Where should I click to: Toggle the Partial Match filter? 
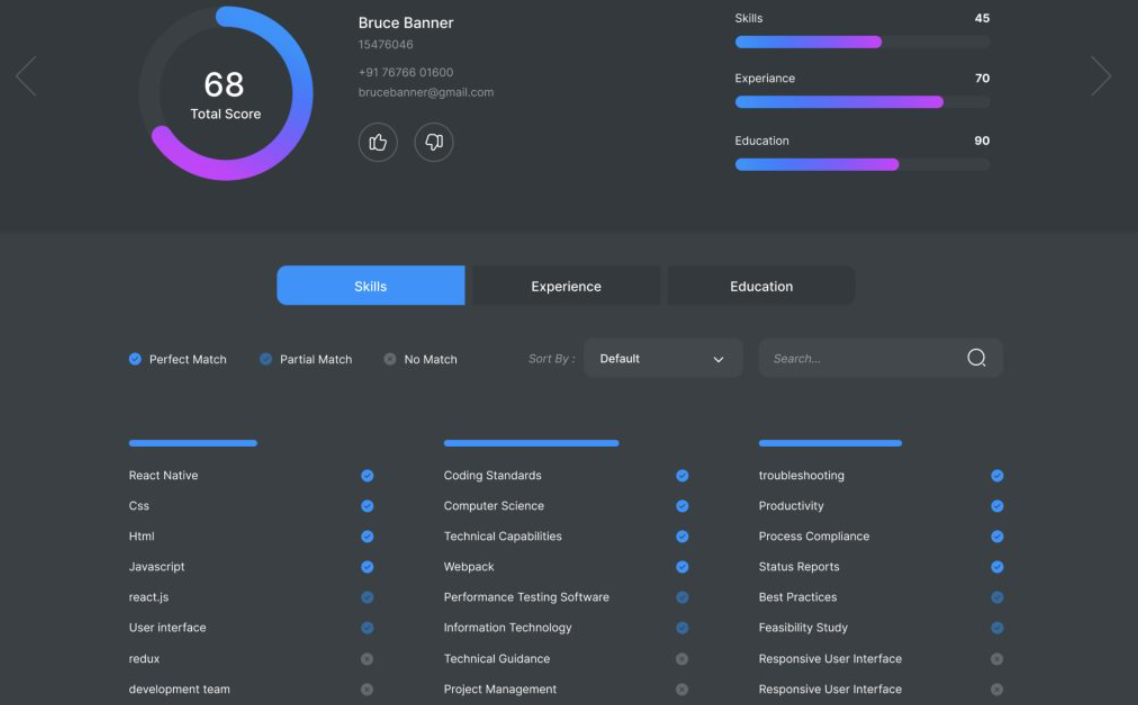pyautogui.click(x=306, y=359)
